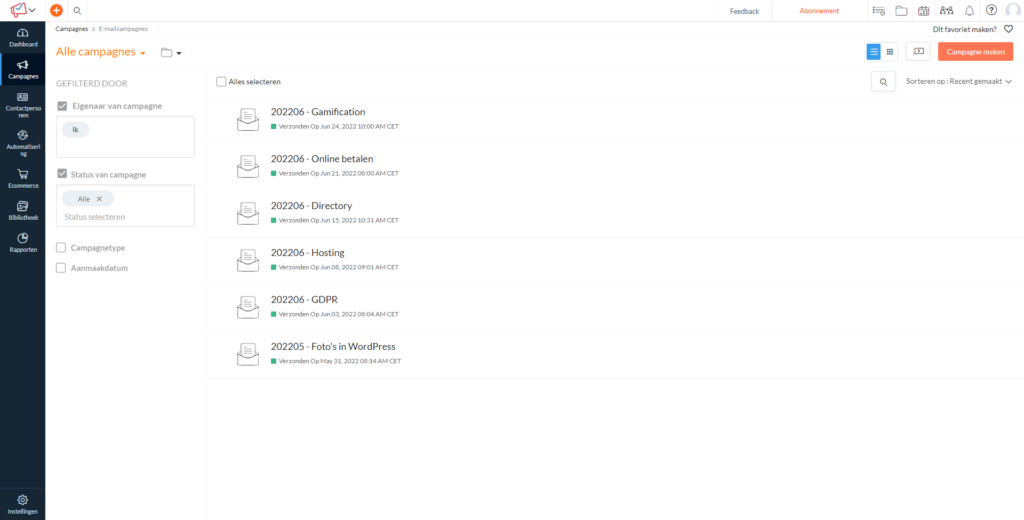Open Ecommerce in sidebar
This screenshot has width=1024, height=520.
tap(23, 179)
